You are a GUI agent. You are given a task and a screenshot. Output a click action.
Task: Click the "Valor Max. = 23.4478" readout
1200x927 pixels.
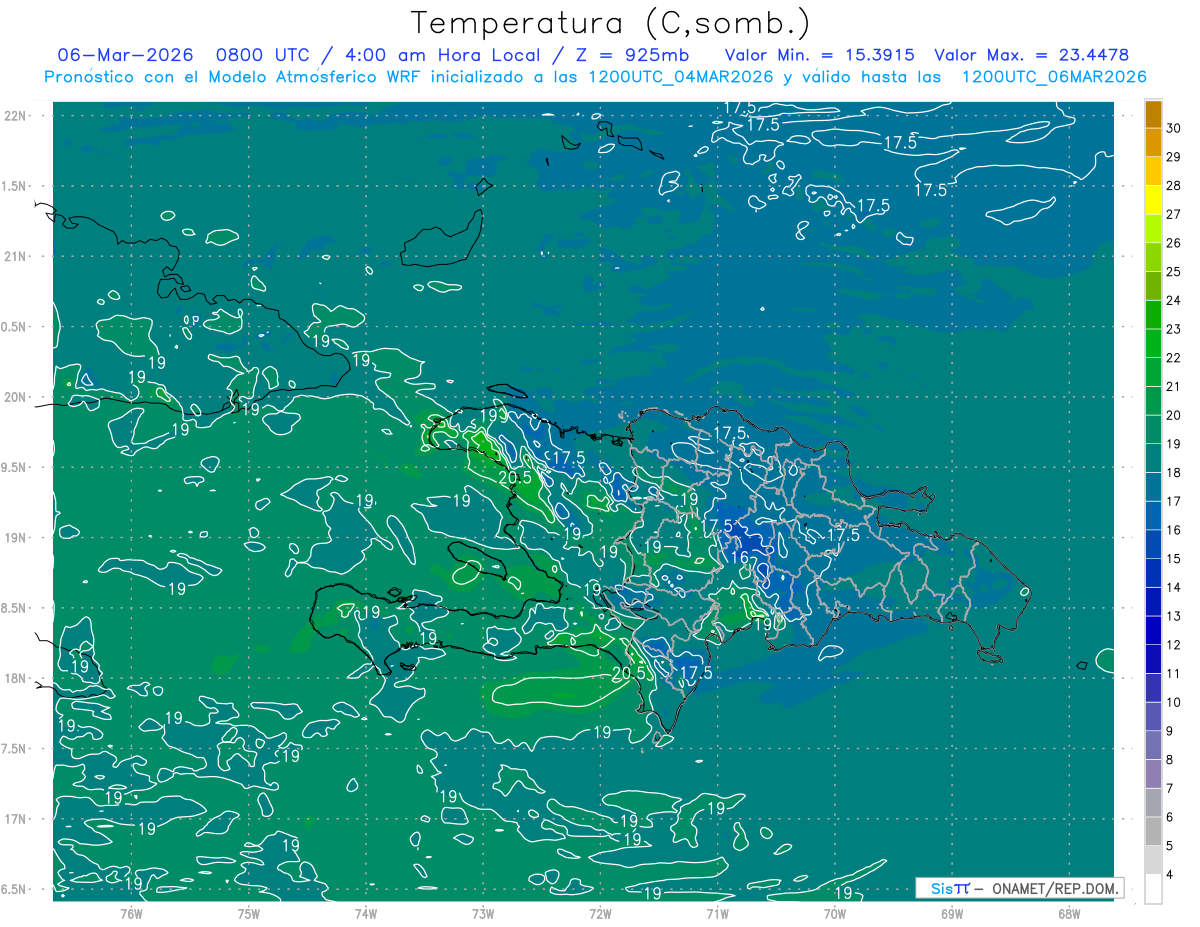1032,55
